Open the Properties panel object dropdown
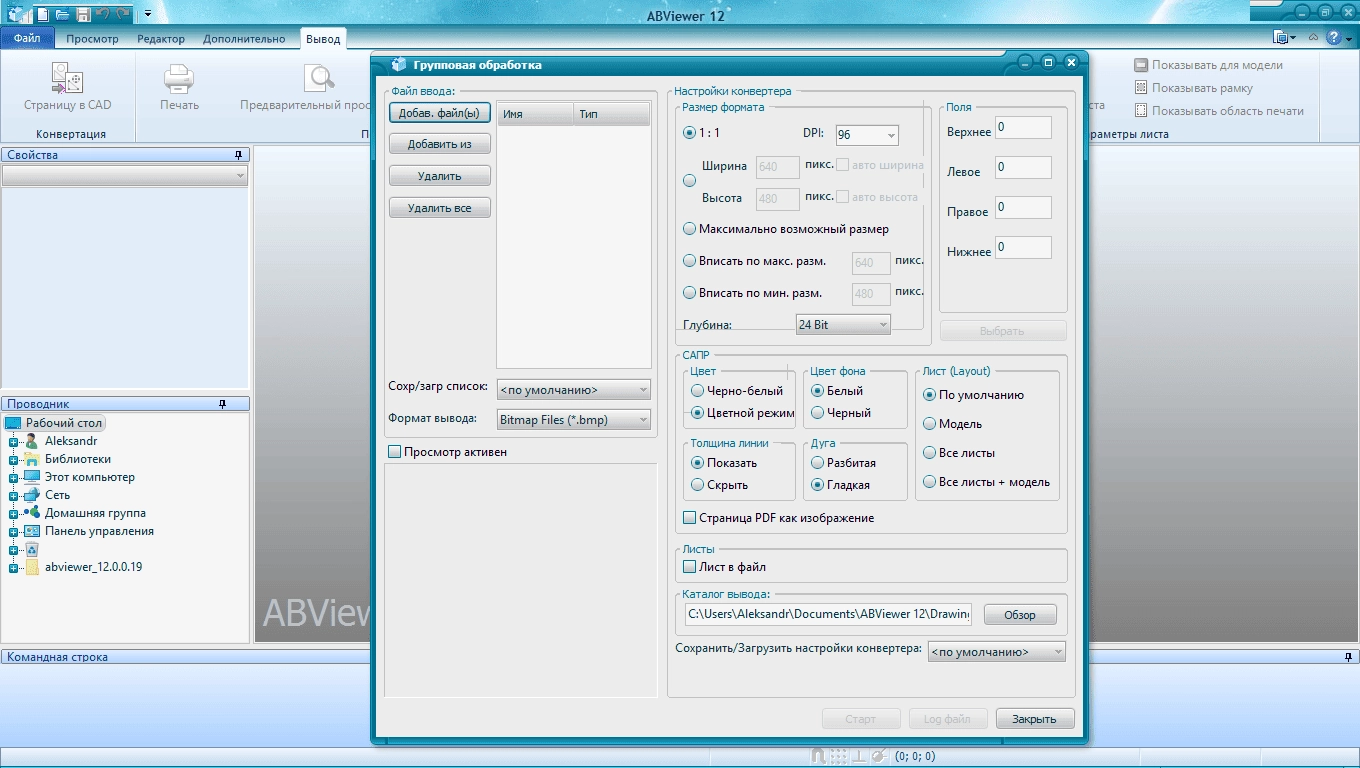The width and height of the screenshot is (1360, 768). pyautogui.click(x=125, y=176)
